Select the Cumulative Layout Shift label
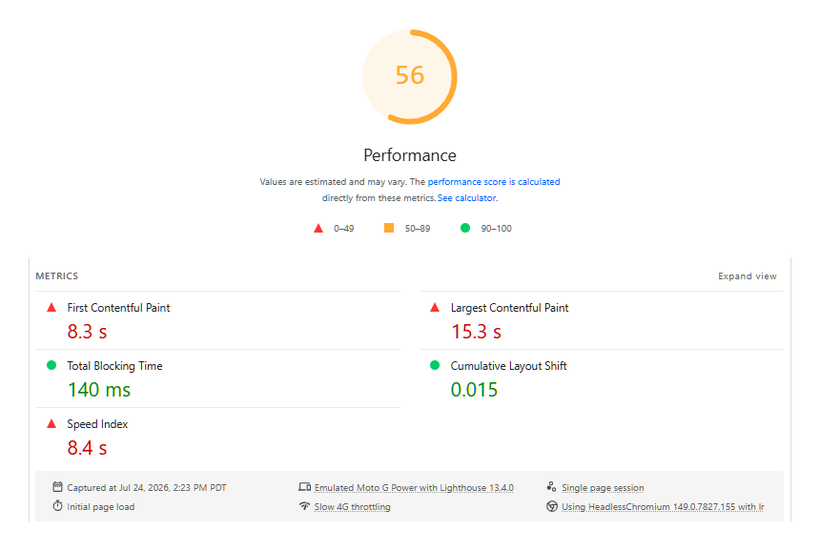This screenshot has width=820, height=550. pyautogui.click(x=508, y=366)
